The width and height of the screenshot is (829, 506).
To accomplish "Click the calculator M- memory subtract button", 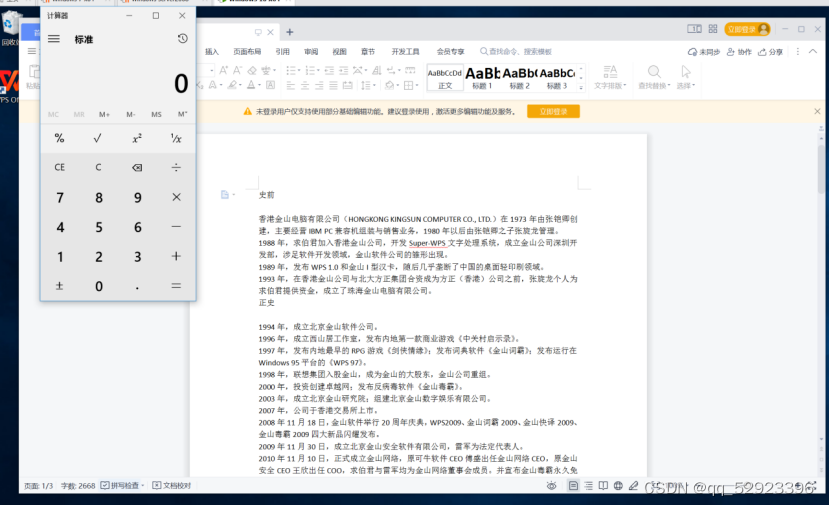I will 131,114.
